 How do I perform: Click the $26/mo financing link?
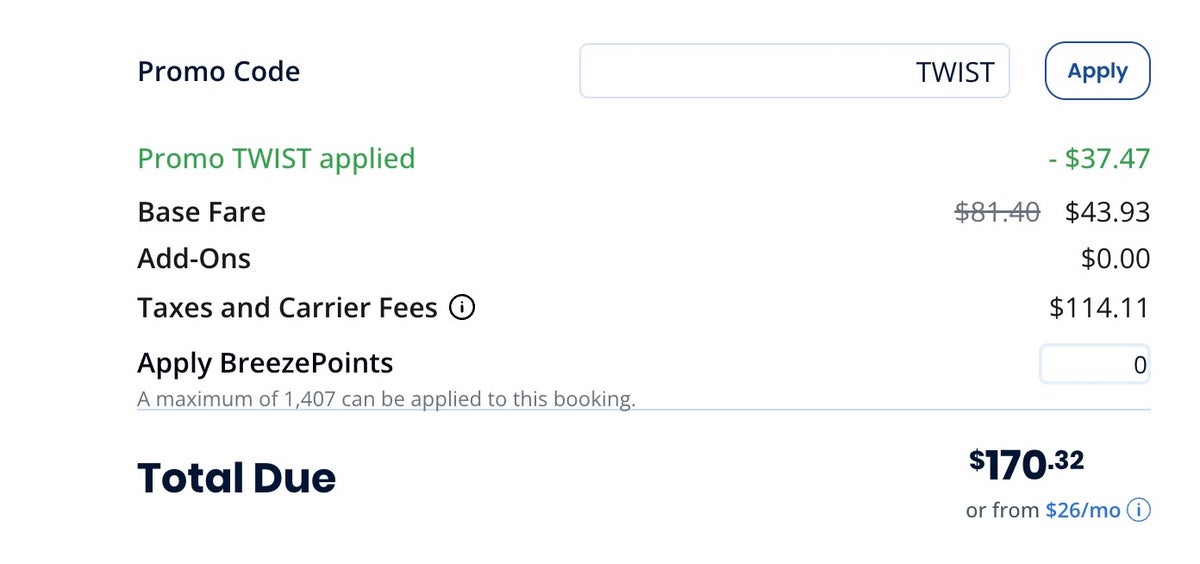click(x=1082, y=510)
